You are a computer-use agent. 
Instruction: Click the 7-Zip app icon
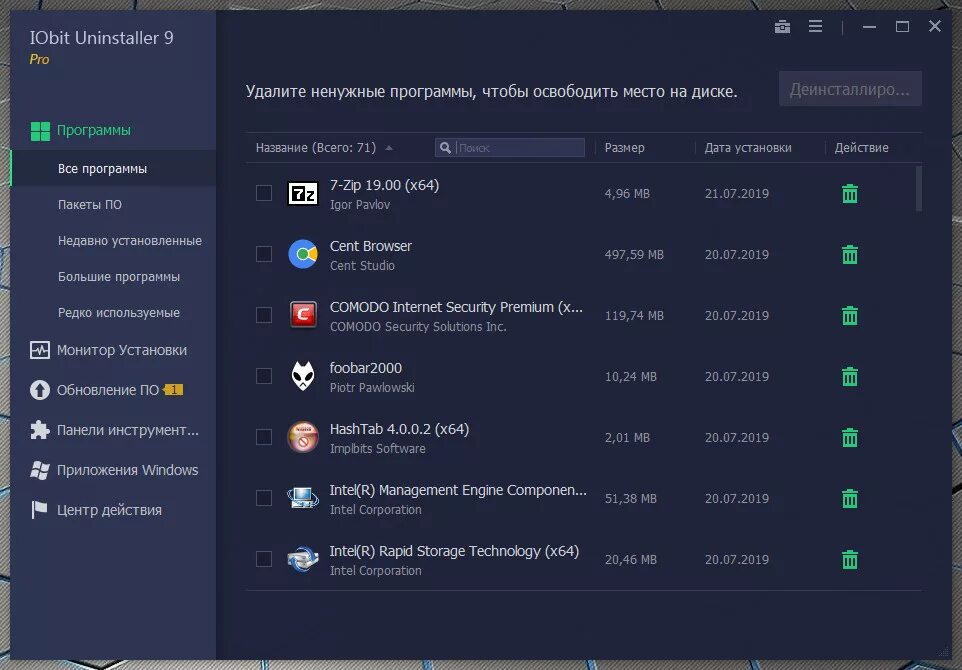[x=303, y=194]
